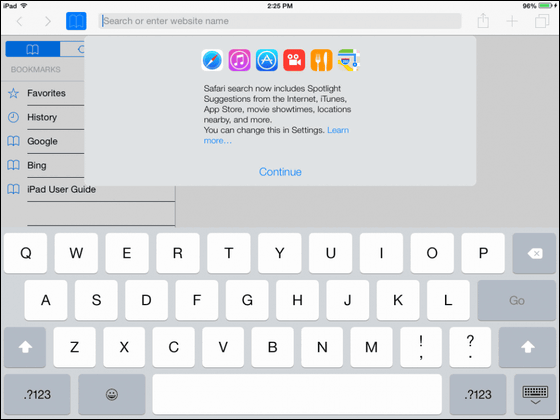Tap the back navigation arrow
This screenshot has height=420, width=560.
[20, 21]
